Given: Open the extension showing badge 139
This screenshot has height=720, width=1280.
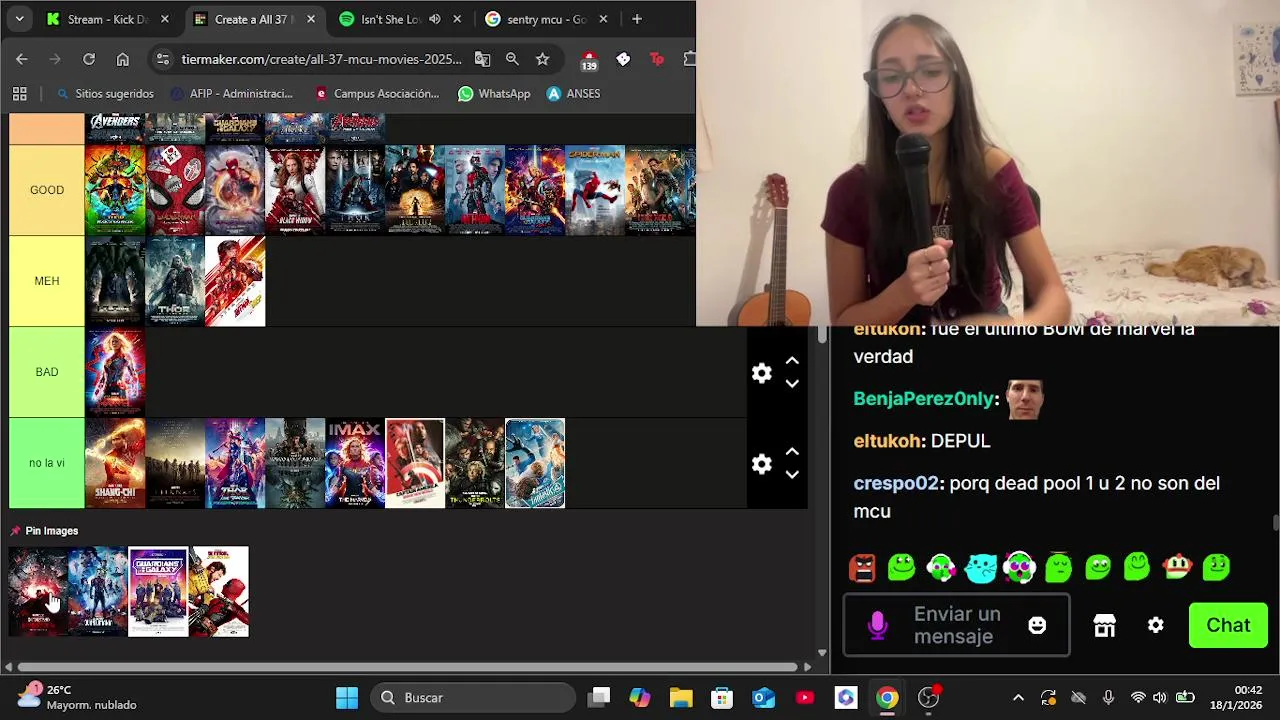Looking at the screenshot, I should coord(589,60).
